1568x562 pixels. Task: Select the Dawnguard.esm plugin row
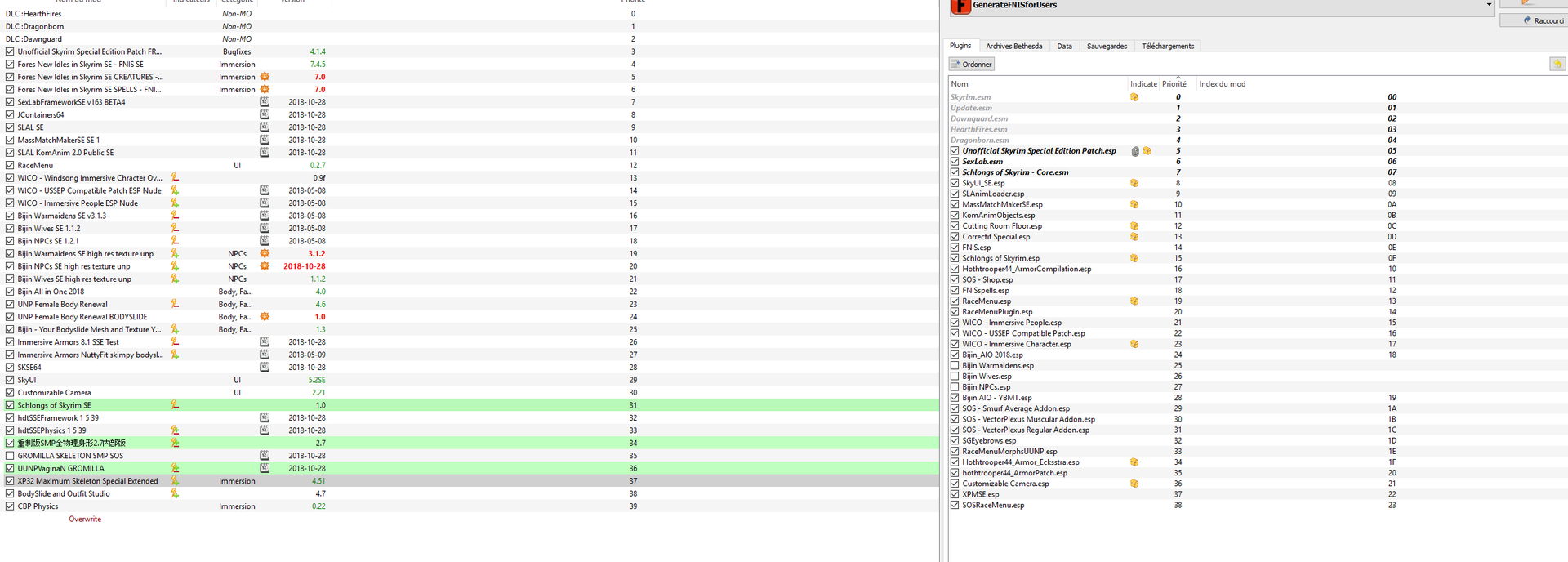pos(1258,118)
